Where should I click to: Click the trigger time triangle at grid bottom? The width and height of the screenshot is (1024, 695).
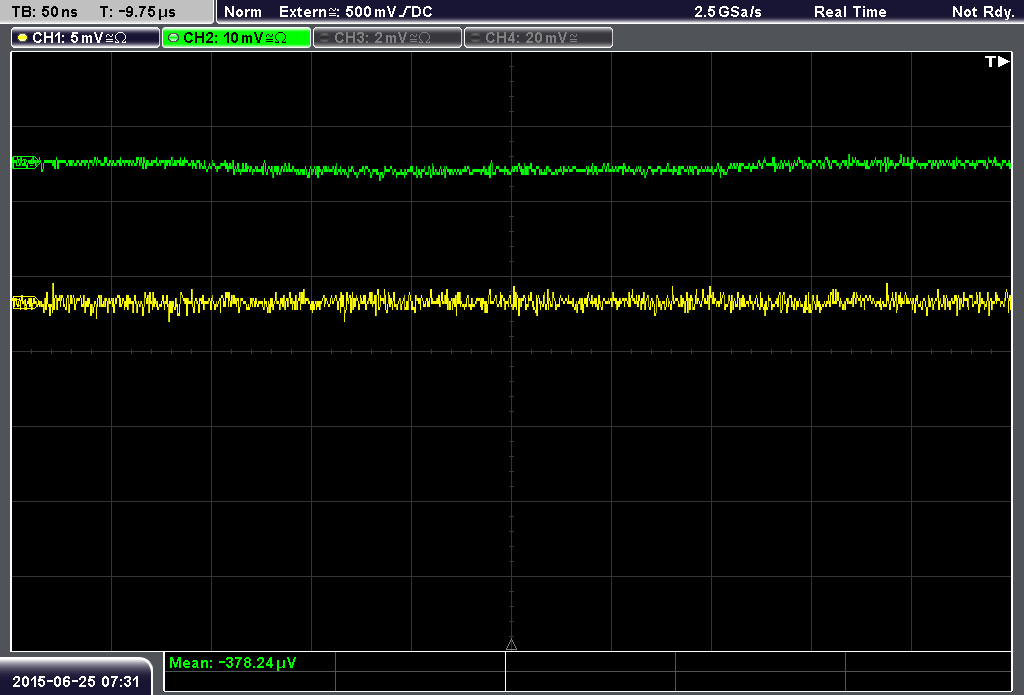tap(511, 645)
